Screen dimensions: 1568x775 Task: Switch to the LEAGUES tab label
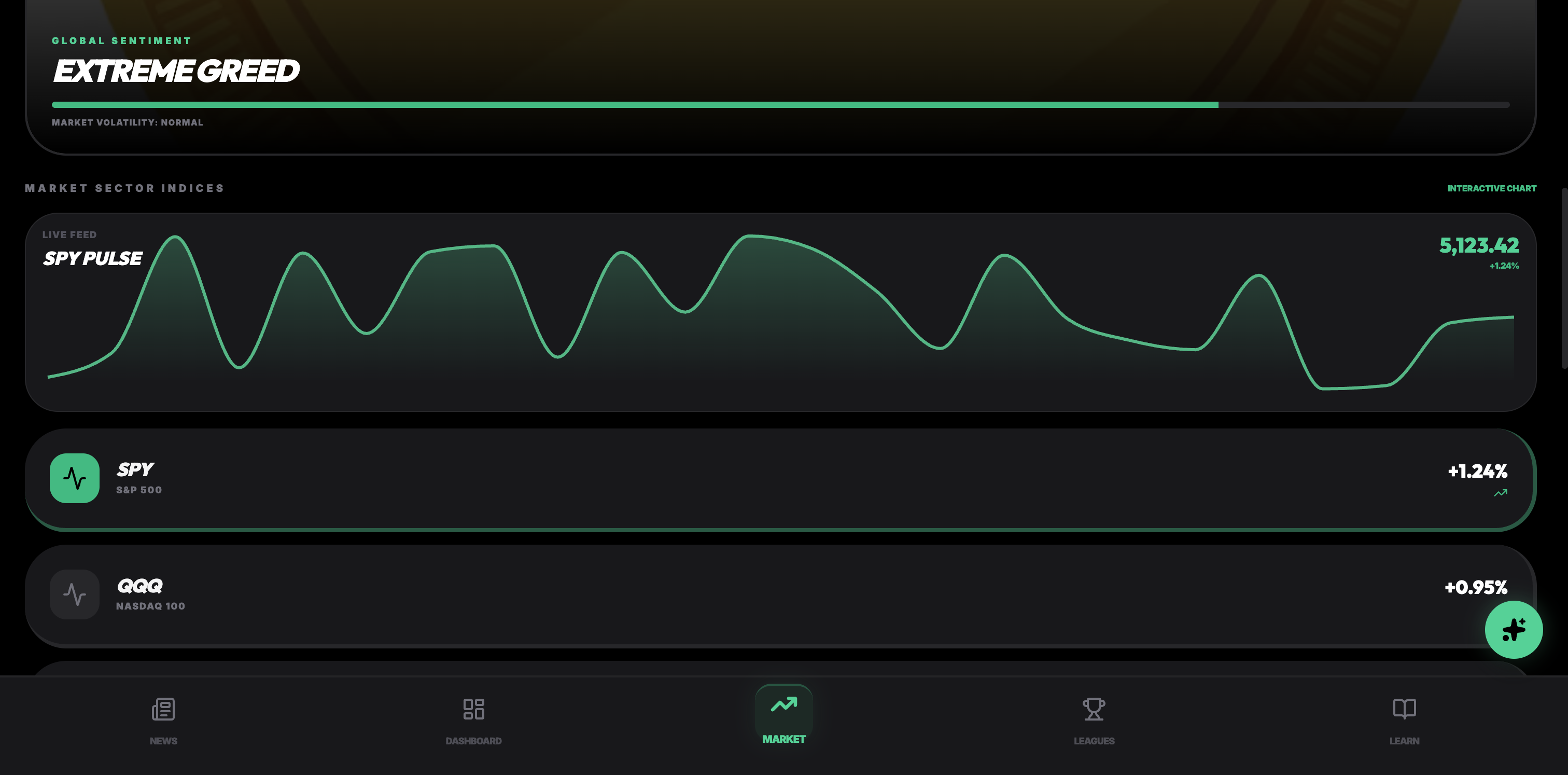pyautogui.click(x=1094, y=741)
